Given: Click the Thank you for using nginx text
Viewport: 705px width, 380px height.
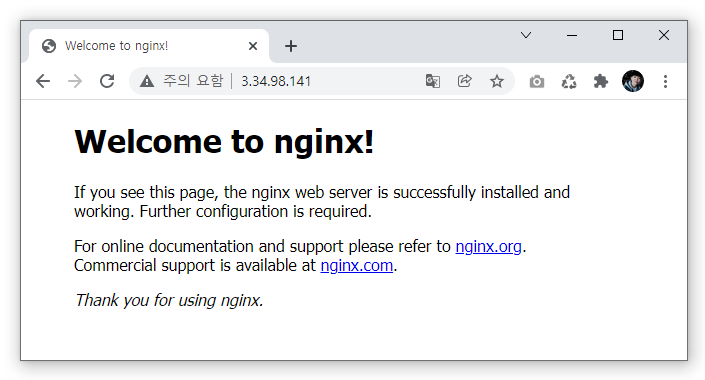Looking at the screenshot, I should (x=169, y=300).
